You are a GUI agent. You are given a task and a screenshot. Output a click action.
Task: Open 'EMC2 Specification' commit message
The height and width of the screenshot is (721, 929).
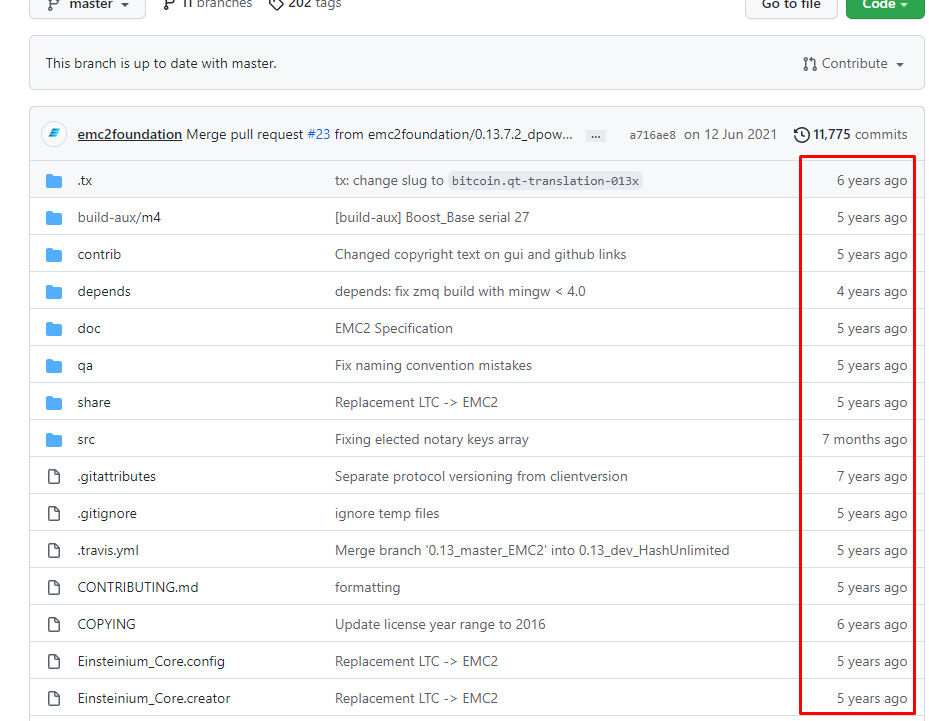pyautogui.click(x=393, y=328)
